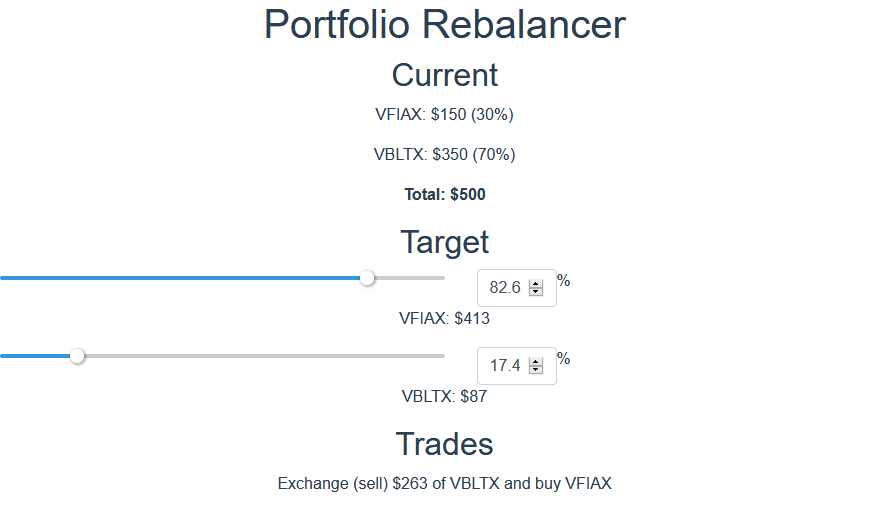Click the Current section heading
This screenshot has width=889, height=511.
[444, 75]
